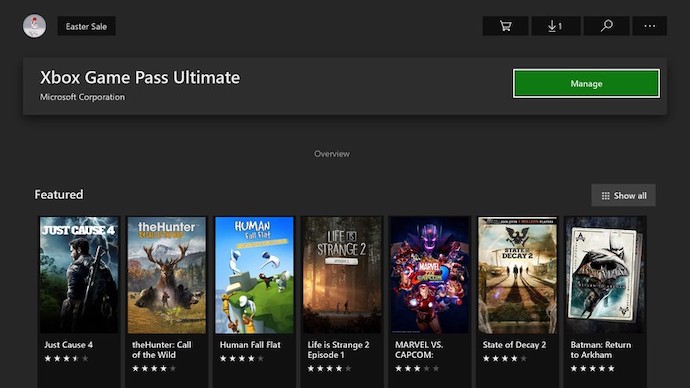Click Batman: Return to Arkham title text
The image size is (690, 388).
pos(601,350)
